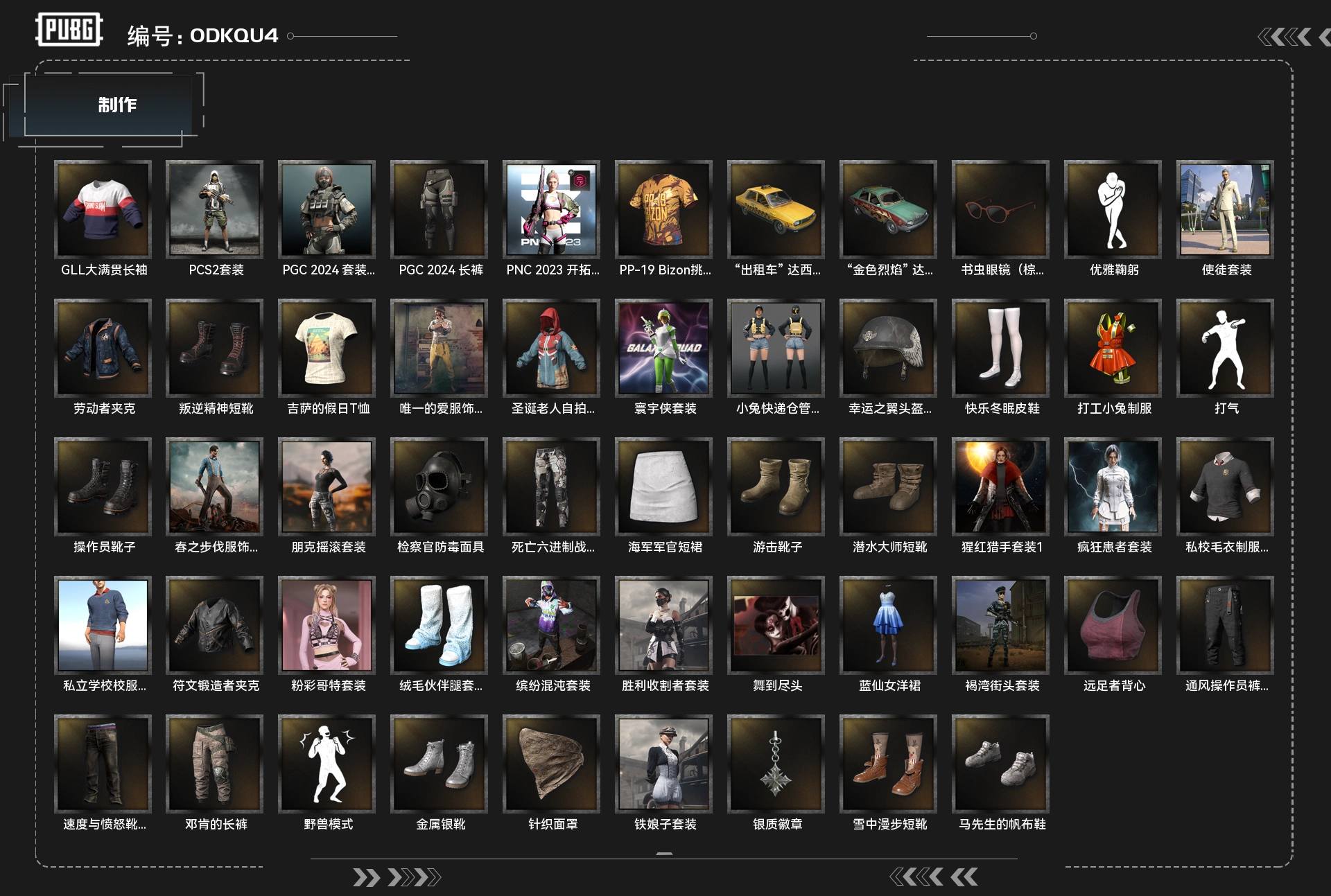Image resolution: width=1331 pixels, height=896 pixels.
Task: Pick the 游击靴子 tan boots
Action: 776,486
